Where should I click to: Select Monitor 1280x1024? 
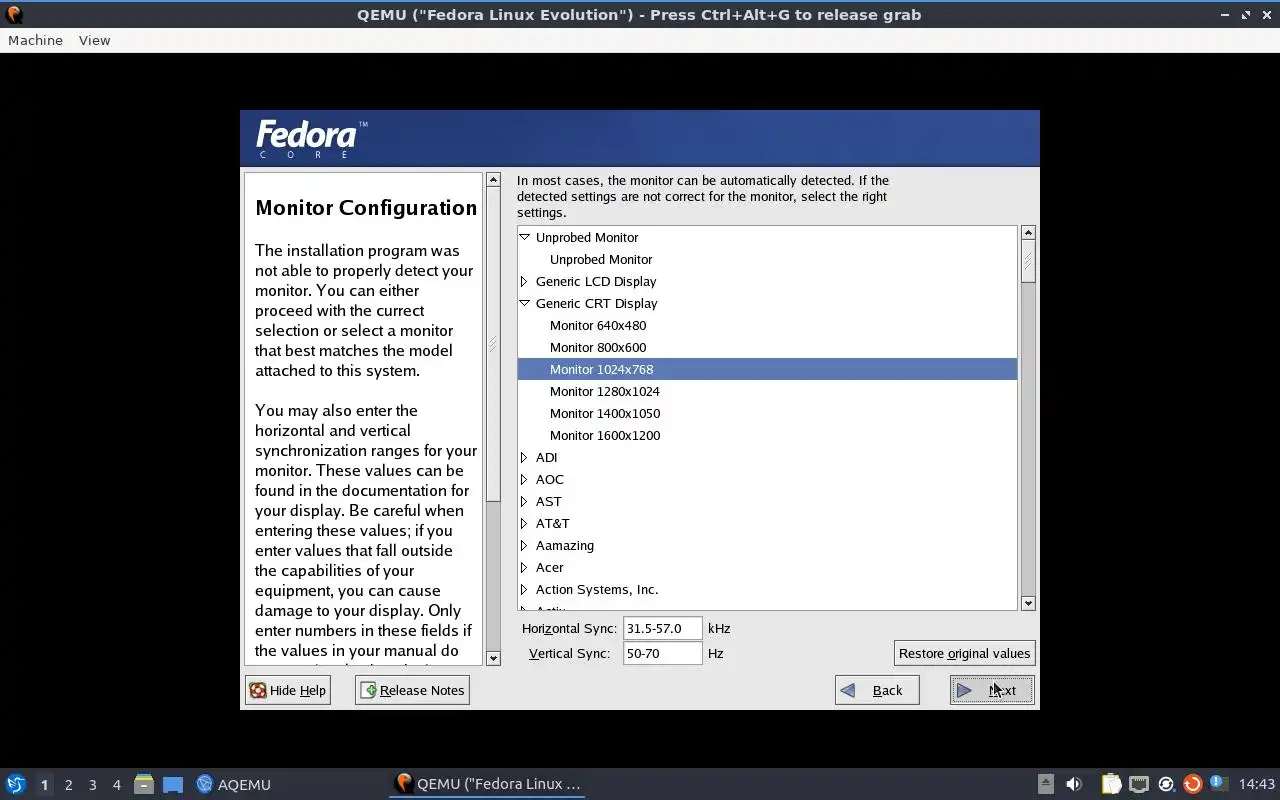tap(605, 391)
